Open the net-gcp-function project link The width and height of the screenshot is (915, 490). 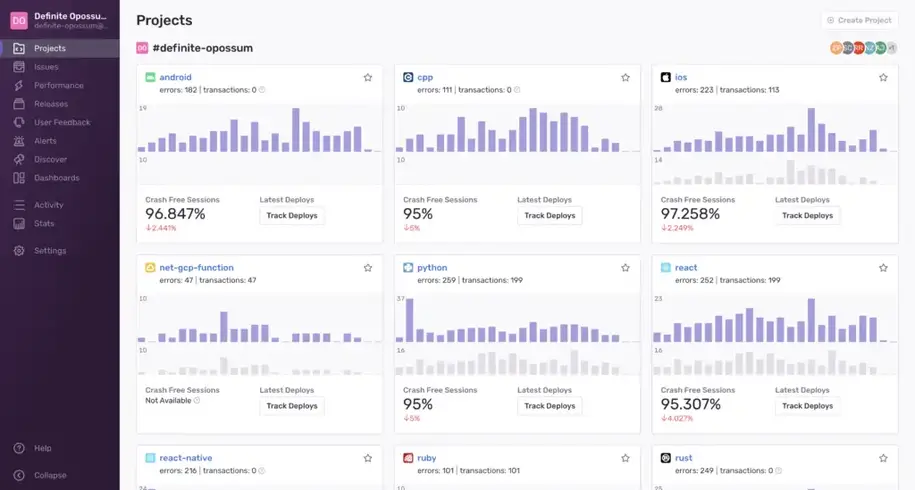point(196,268)
